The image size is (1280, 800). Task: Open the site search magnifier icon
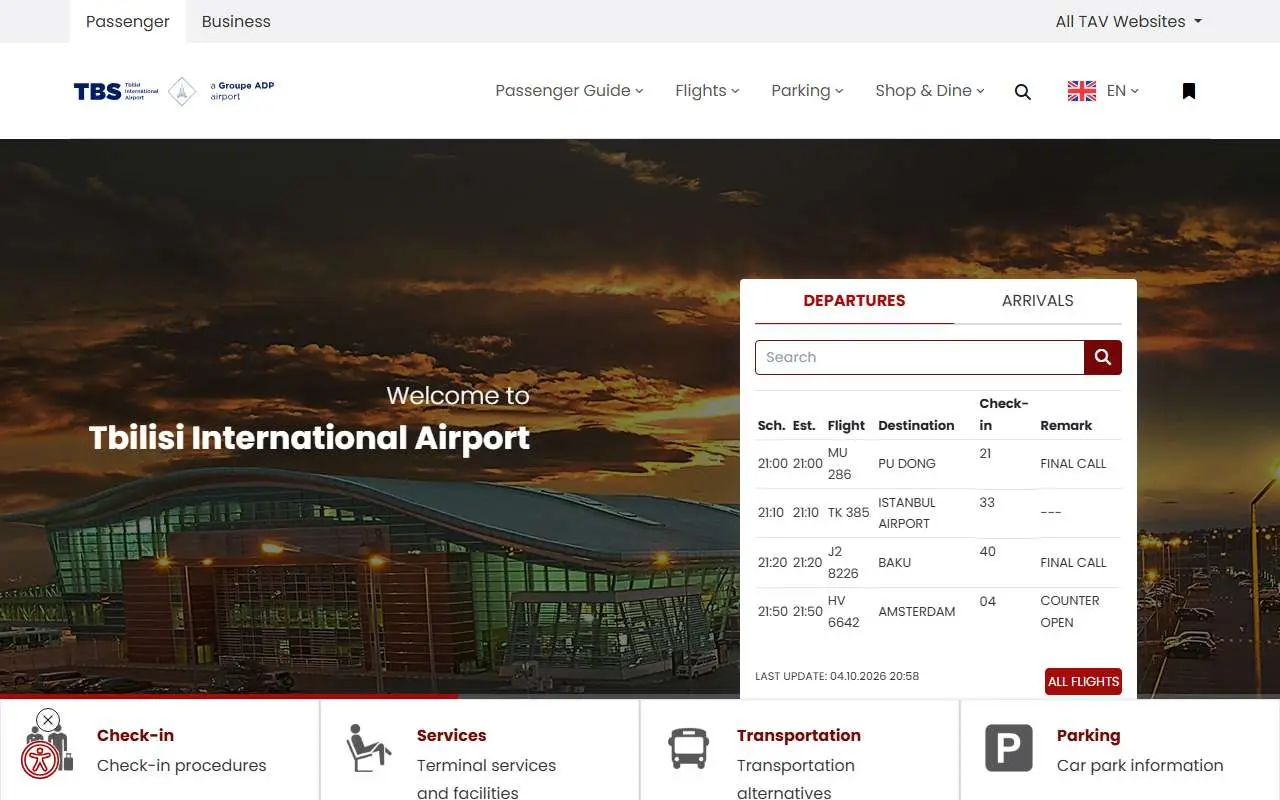coord(1022,92)
